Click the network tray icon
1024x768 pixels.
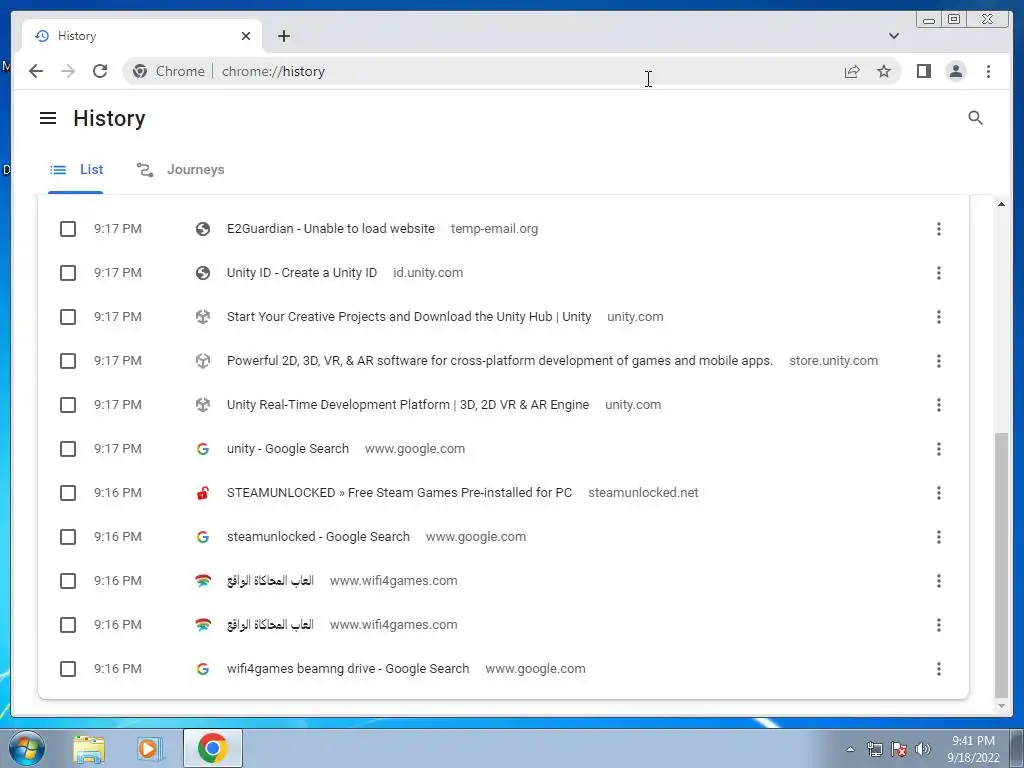point(874,749)
